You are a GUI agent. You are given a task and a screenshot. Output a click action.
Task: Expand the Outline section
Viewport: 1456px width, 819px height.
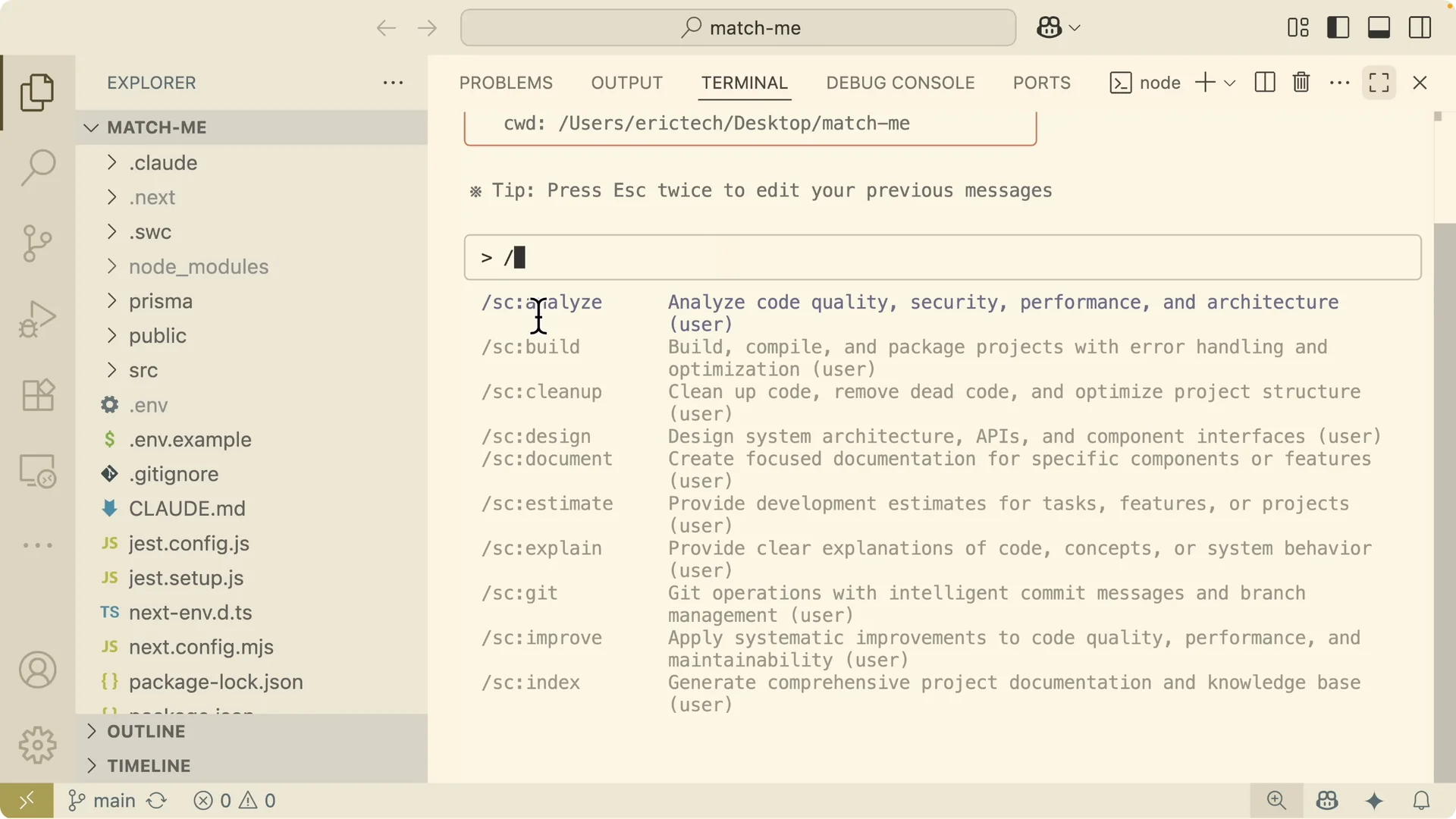click(x=252, y=732)
